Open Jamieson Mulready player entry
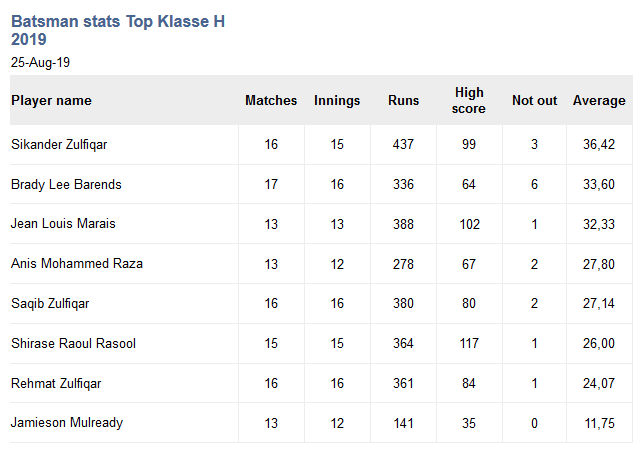 pyautogui.click(x=67, y=423)
